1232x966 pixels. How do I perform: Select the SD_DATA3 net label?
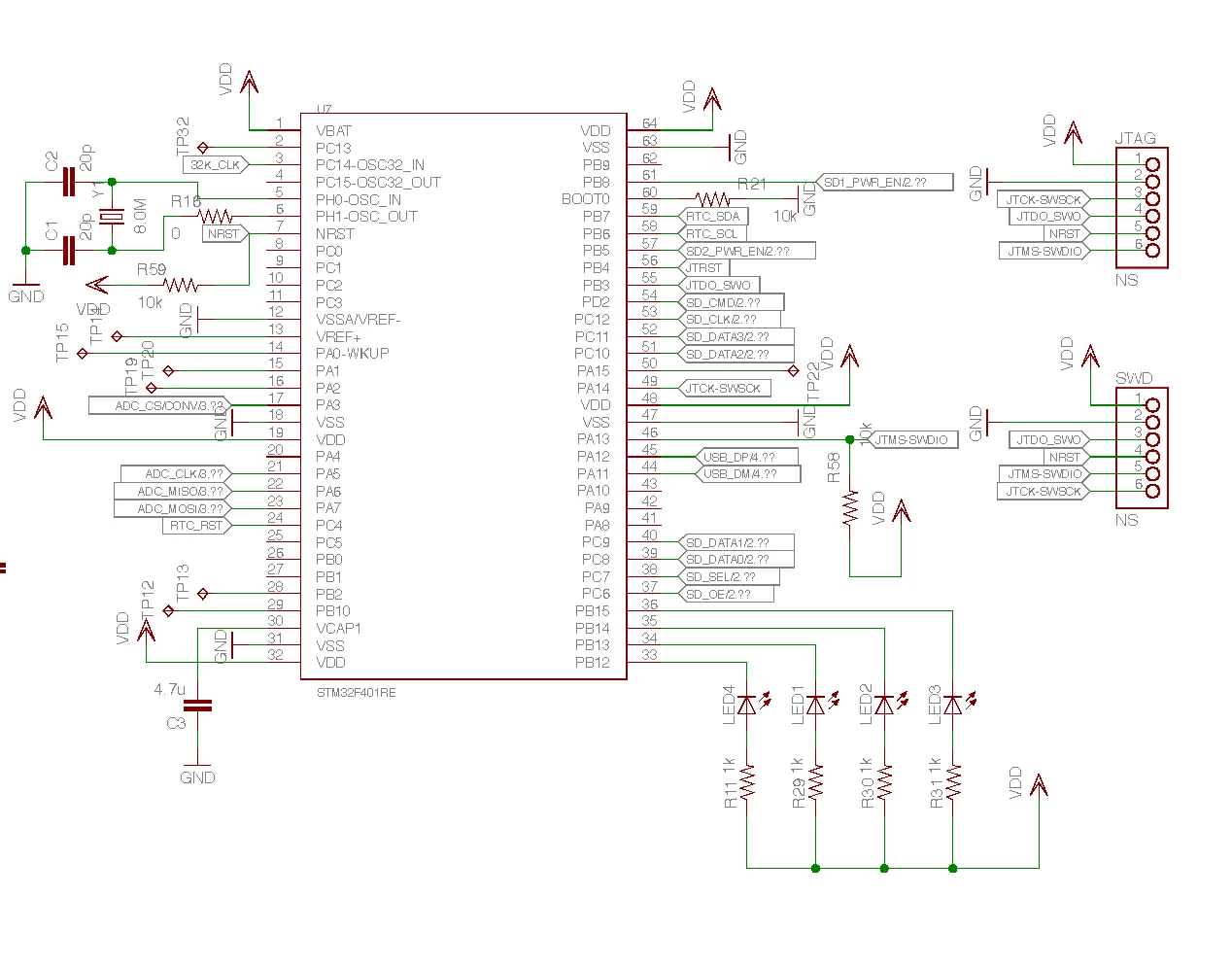[x=734, y=336]
